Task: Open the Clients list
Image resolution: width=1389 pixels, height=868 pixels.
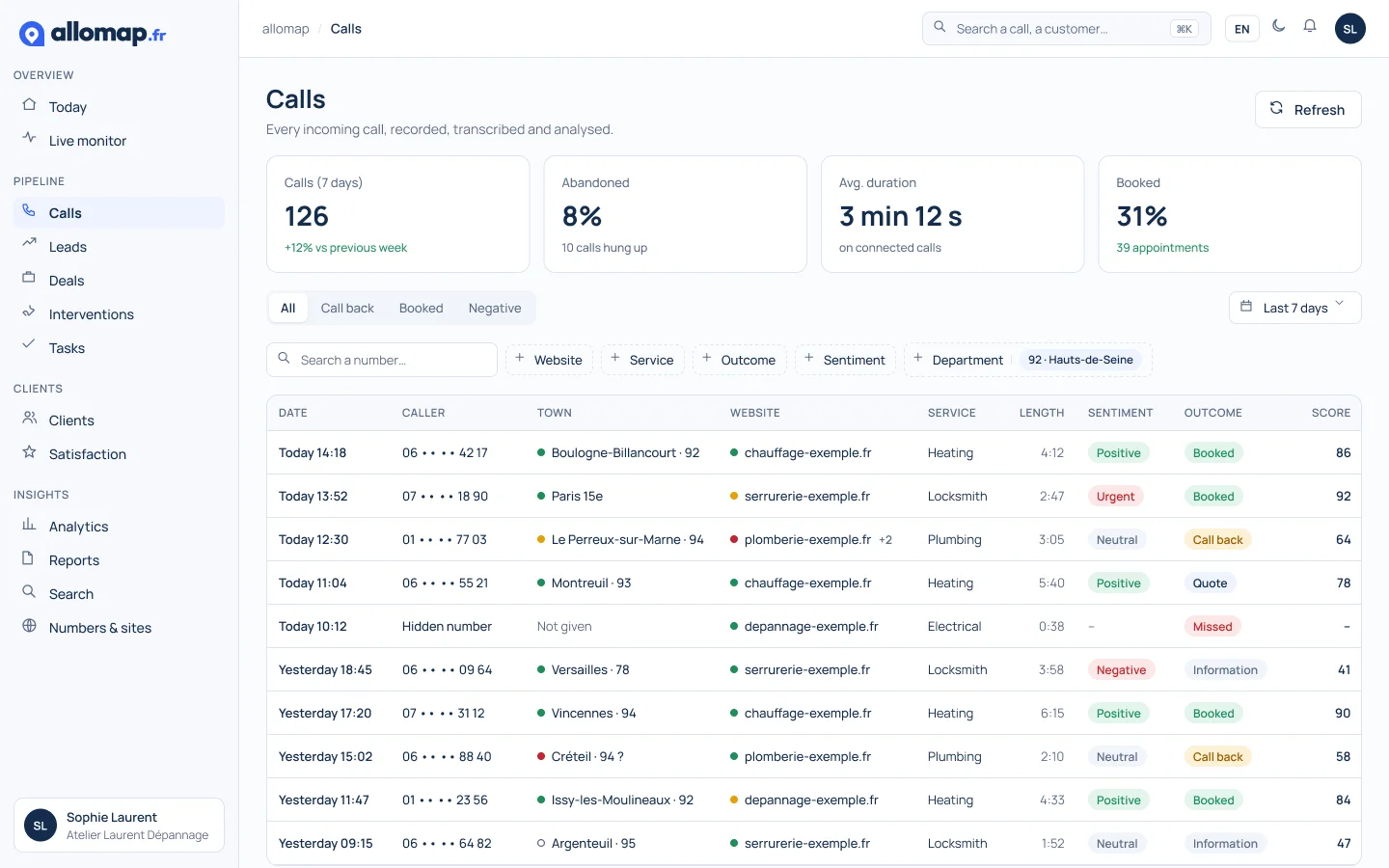Action: [119, 420]
